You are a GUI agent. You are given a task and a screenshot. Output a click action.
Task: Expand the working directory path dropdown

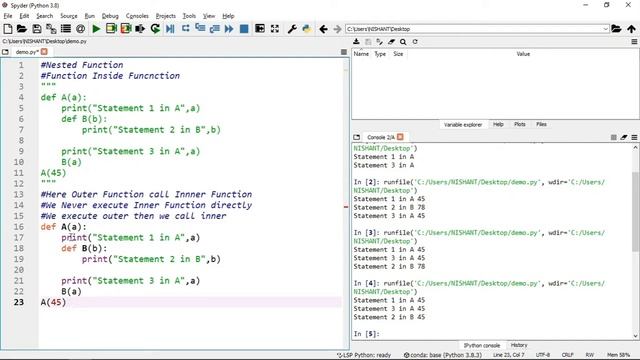click(605, 29)
